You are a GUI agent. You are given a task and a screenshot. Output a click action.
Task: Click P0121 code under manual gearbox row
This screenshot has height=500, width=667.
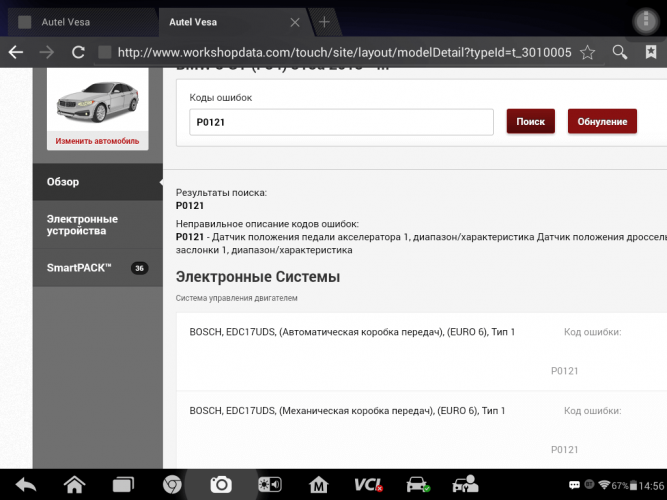click(x=564, y=449)
